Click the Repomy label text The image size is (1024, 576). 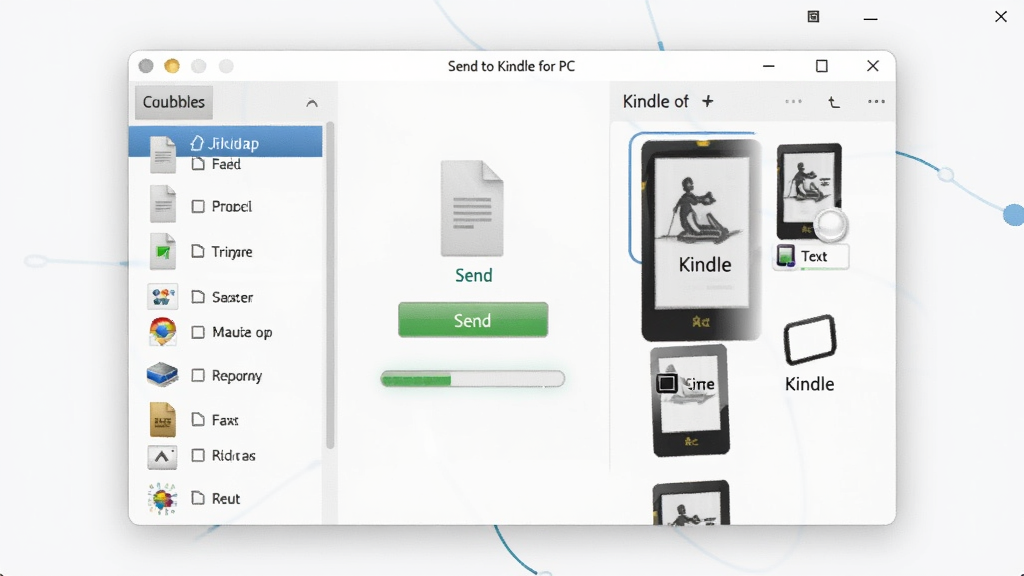coord(237,376)
